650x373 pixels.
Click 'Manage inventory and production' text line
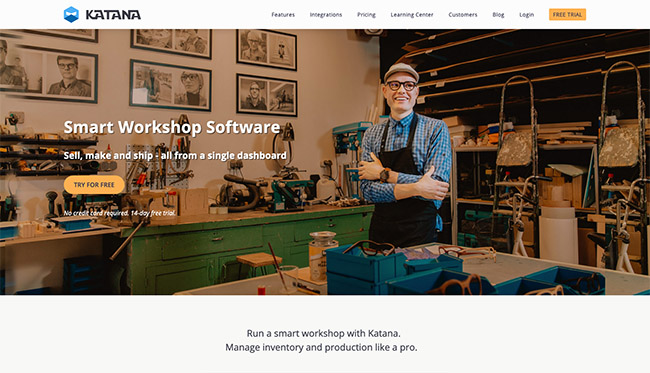tap(321, 347)
